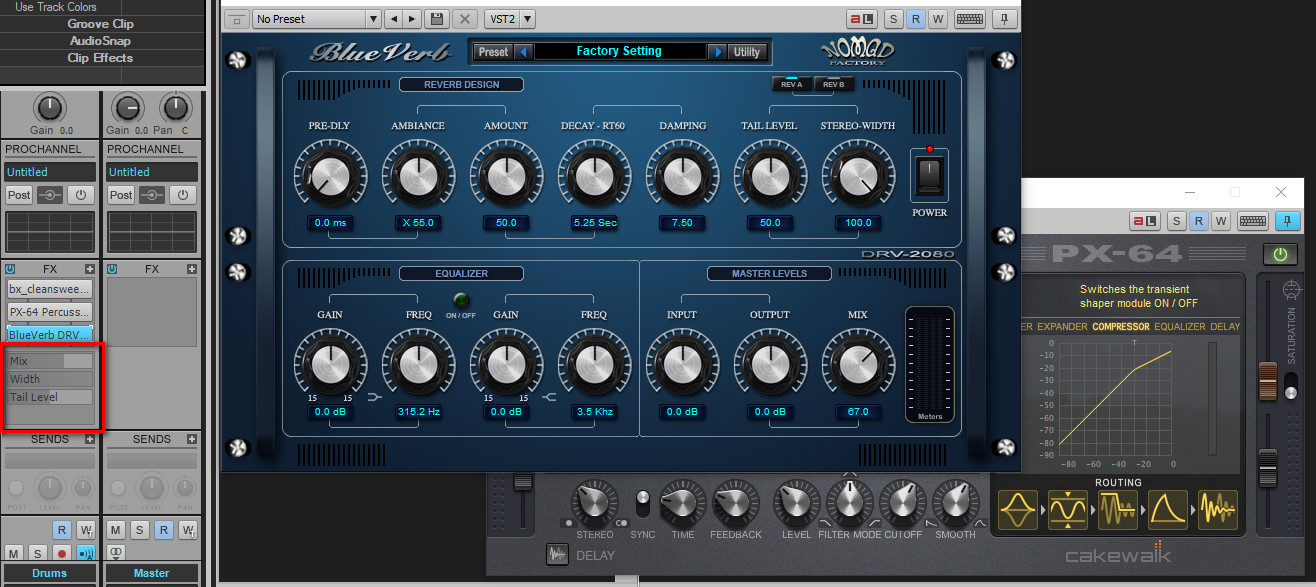Click Drums ProChannel Post button

click(19, 195)
